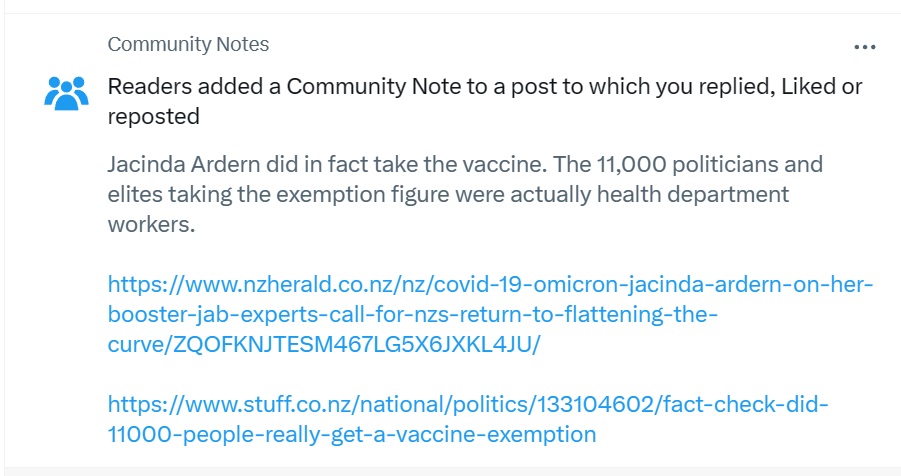901x476 pixels.
Task: Click the "booster-jab-experts-call" line of the Herald link
Action: point(410,315)
